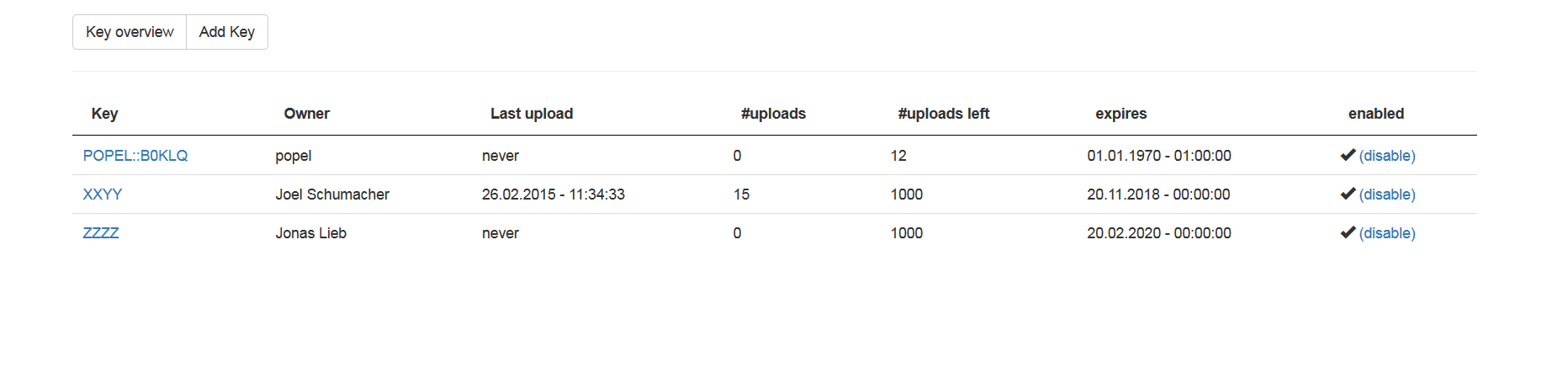Click the Key column header
Image resolution: width=1568 pixels, height=373 pixels.
click(x=104, y=114)
